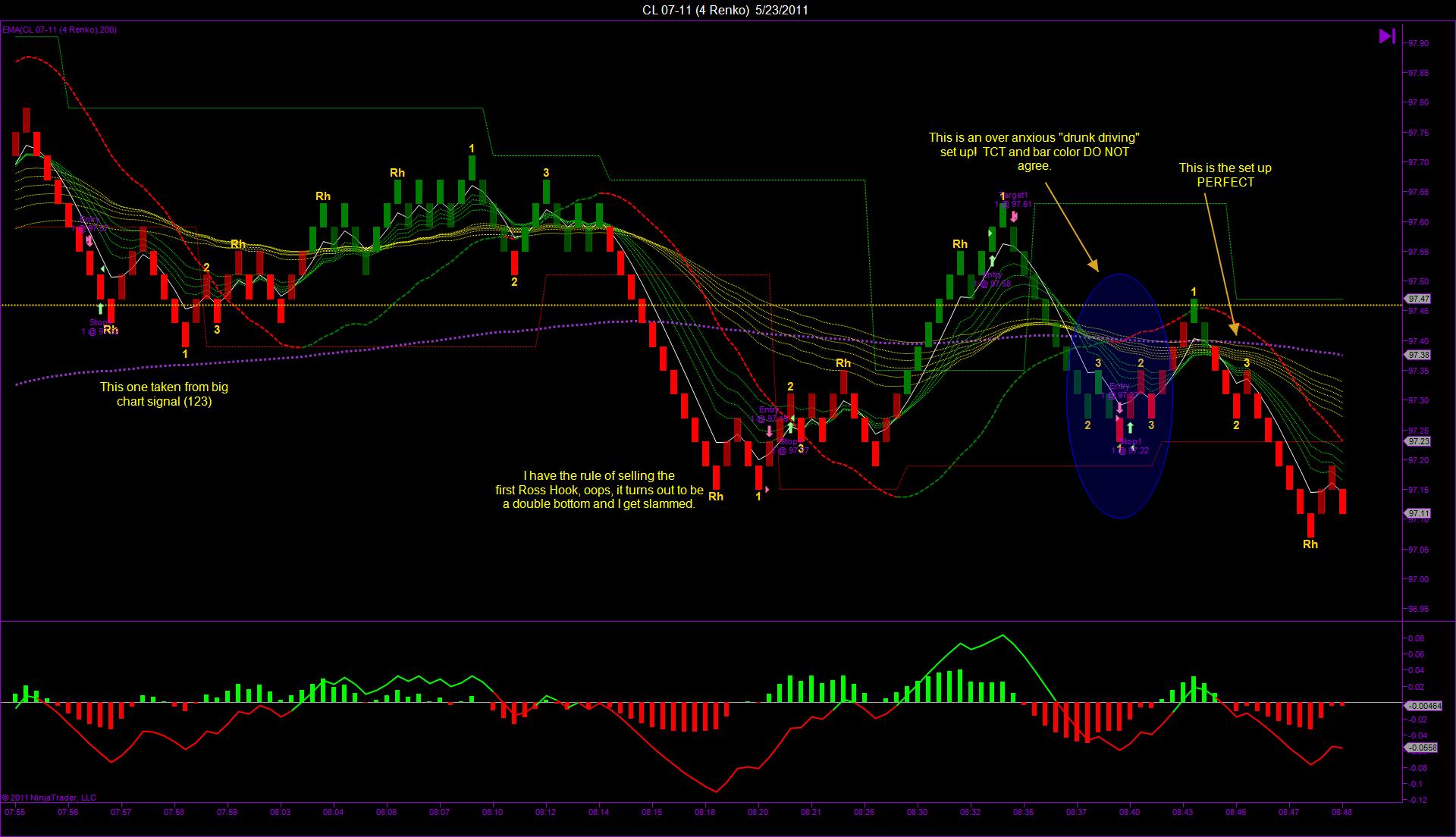Click the 08:26 time axis label
The image size is (1456, 837).
pyautogui.click(x=864, y=811)
